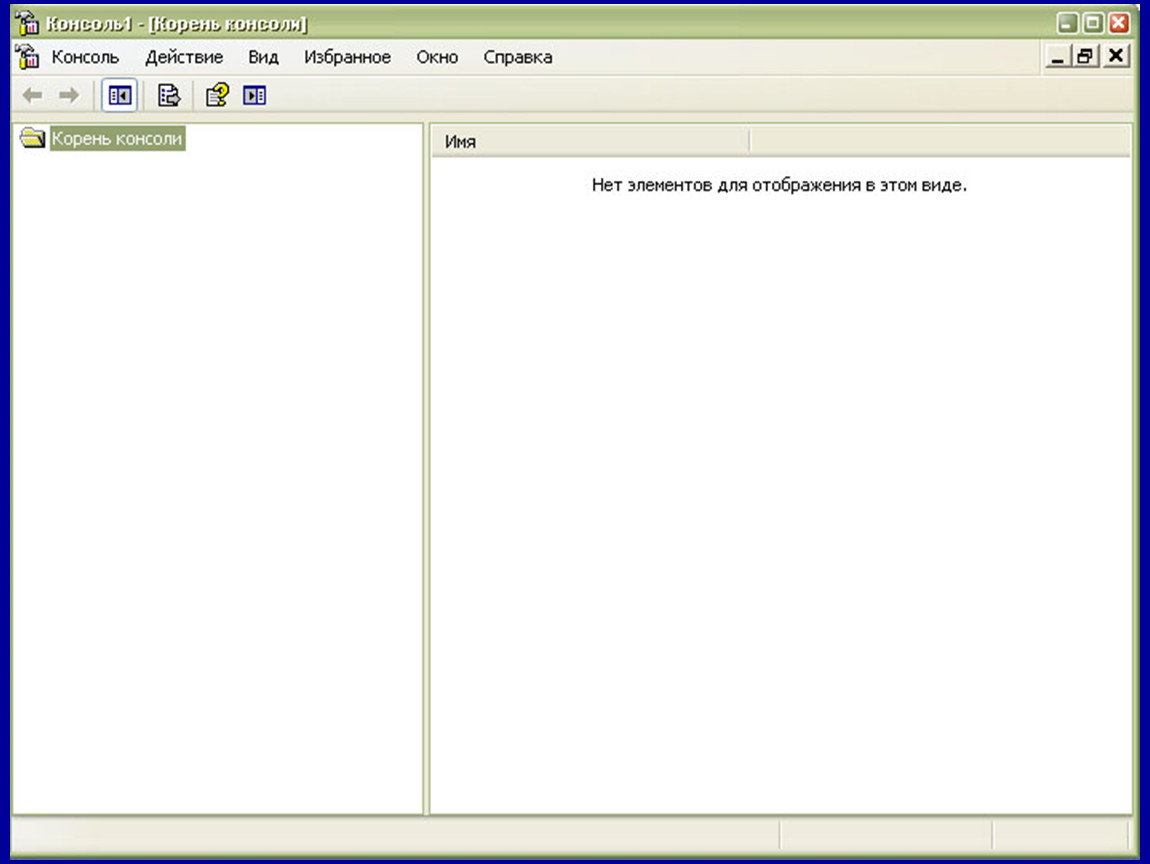
Task: Open the Справка menu
Action: (x=518, y=57)
